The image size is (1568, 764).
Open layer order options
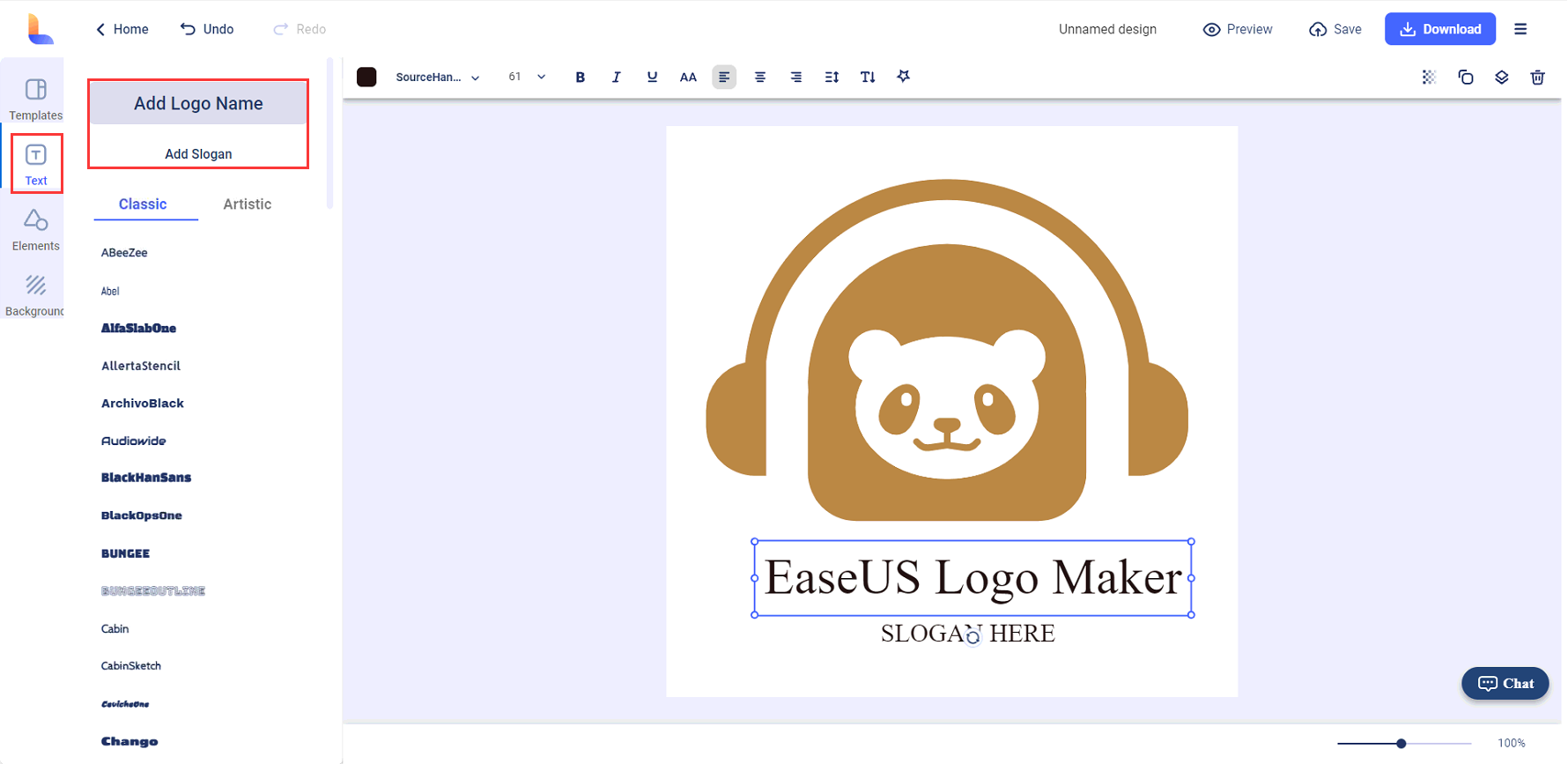pos(1502,77)
